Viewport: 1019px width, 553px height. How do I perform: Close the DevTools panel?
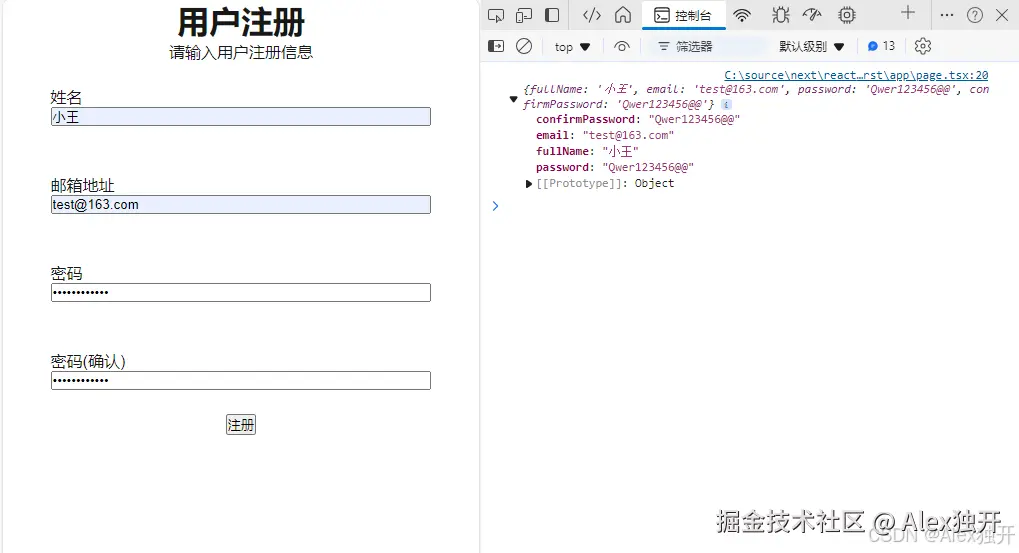click(1002, 15)
